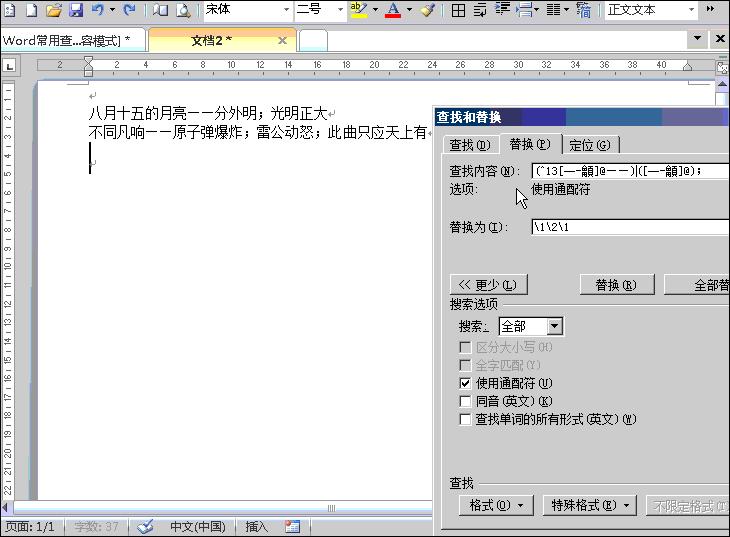This screenshot has height=537, width=730.
Task: Open print preview magnifier icon
Action: click(x=183, y=10)
